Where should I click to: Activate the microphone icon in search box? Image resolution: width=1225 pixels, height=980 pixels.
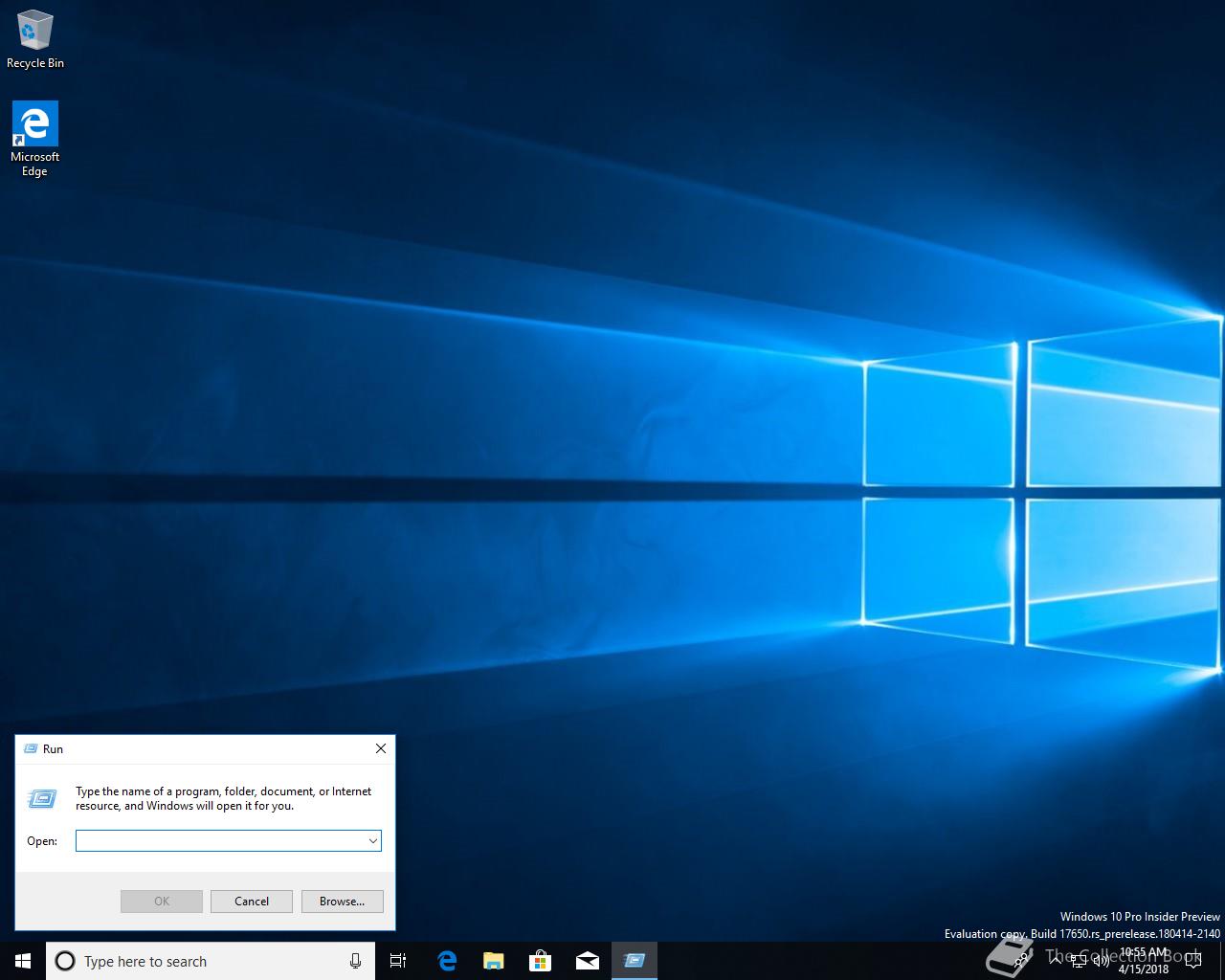point(355,961)
